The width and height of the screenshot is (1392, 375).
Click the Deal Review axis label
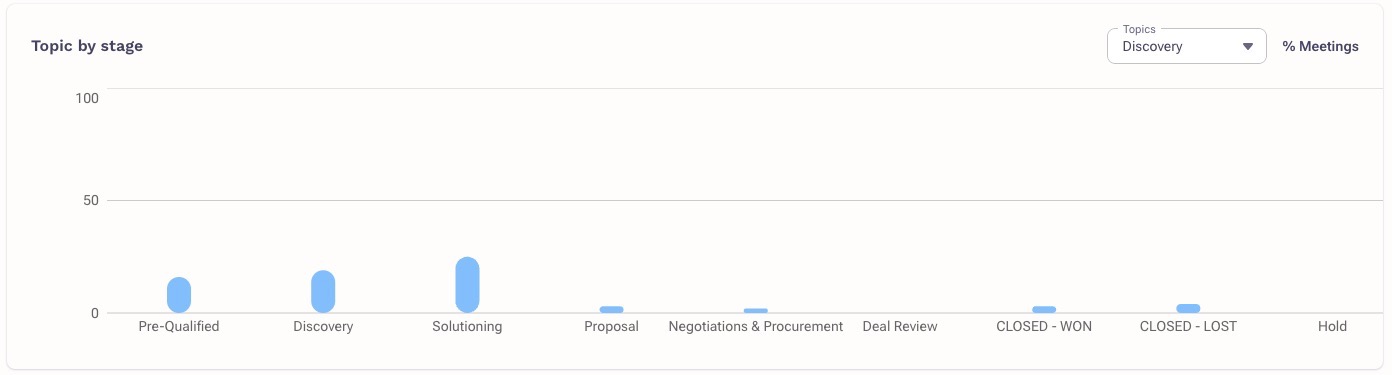click(x=900, y=327)
